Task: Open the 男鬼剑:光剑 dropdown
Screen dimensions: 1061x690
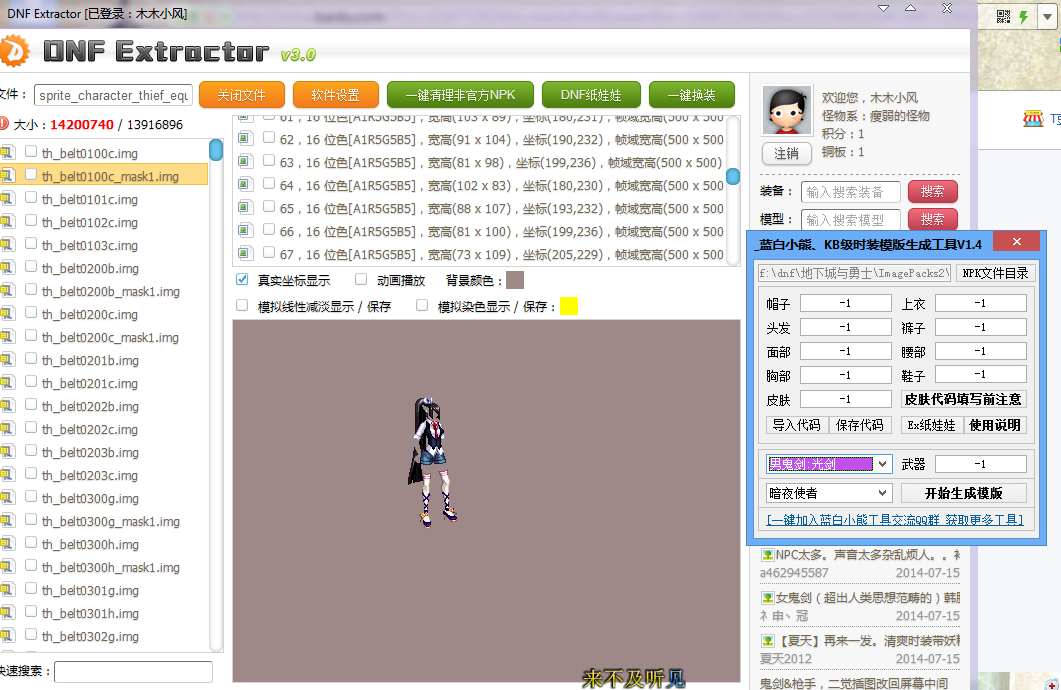Action: 882,464
